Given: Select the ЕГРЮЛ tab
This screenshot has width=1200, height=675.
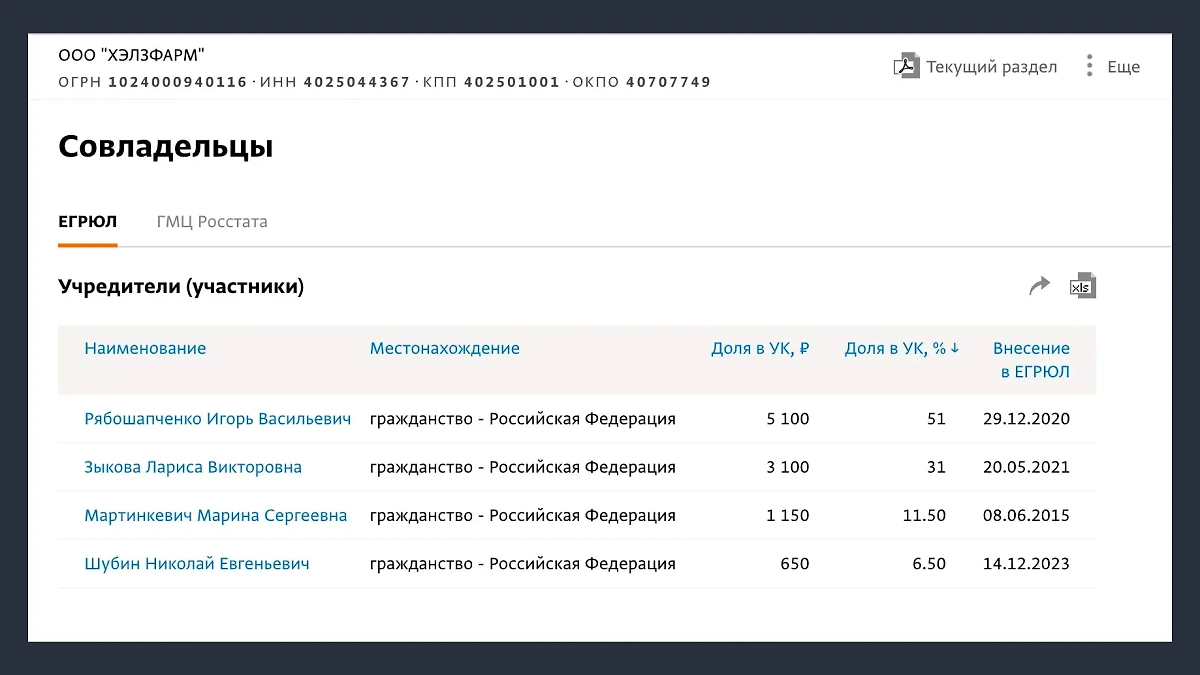Looking at the screenshot, I should (87, 222).
